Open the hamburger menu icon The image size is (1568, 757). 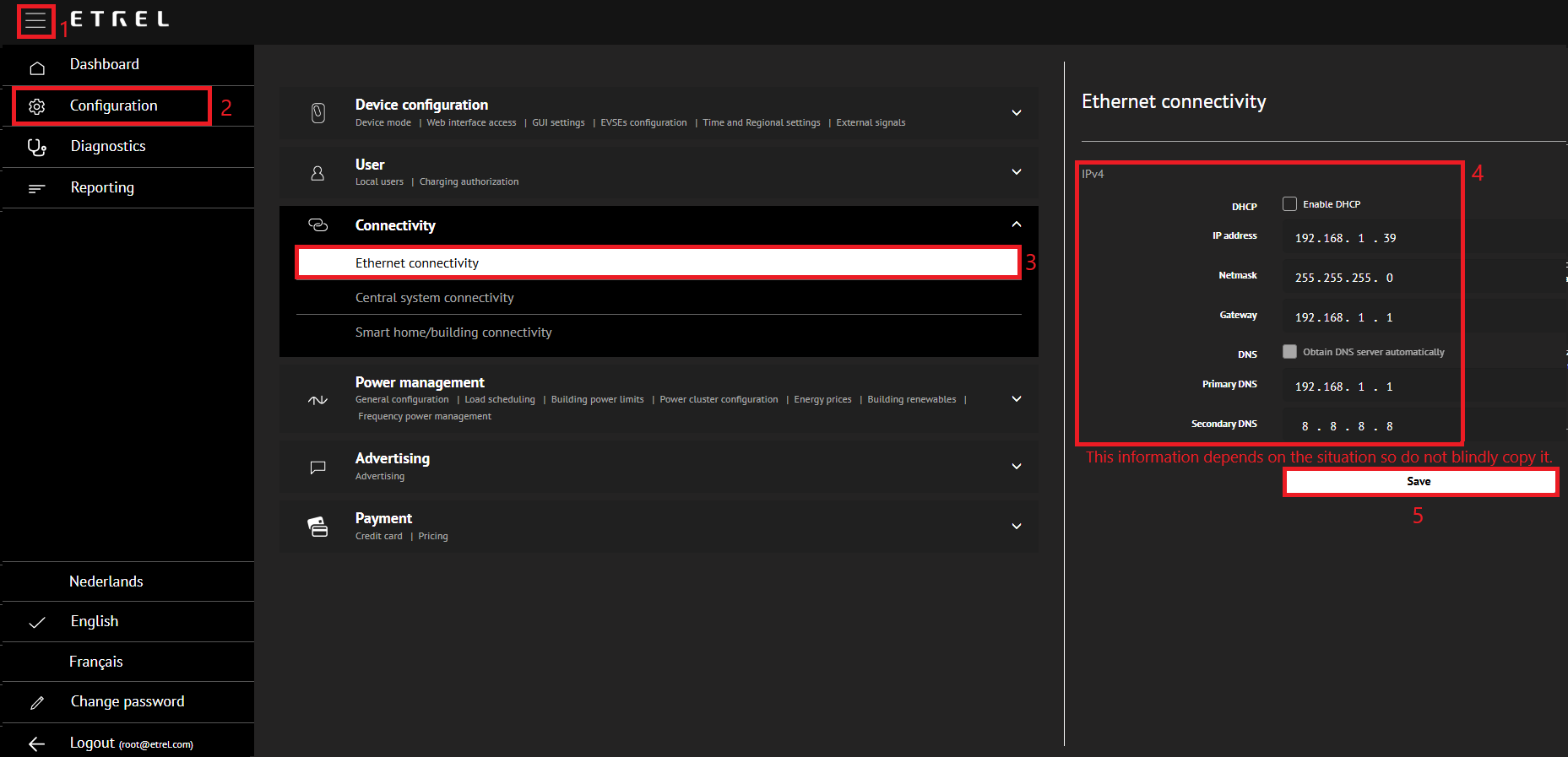(35, 21)
